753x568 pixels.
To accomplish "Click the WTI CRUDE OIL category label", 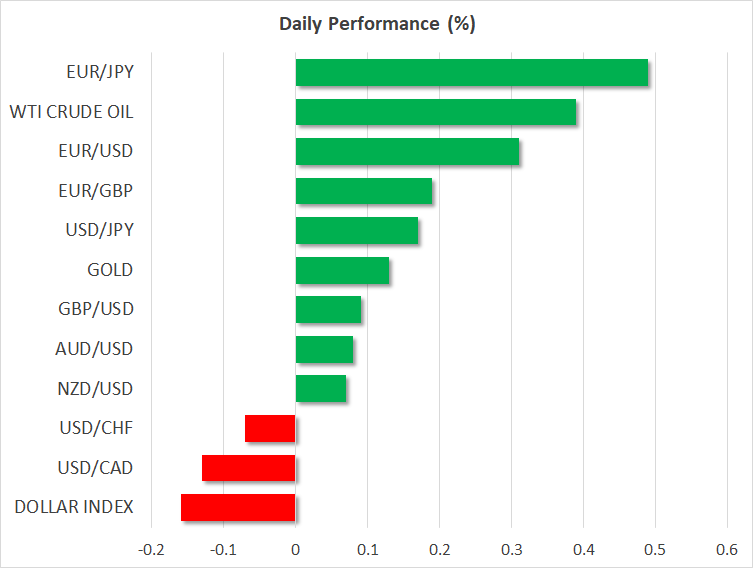I will click(71, 112).
